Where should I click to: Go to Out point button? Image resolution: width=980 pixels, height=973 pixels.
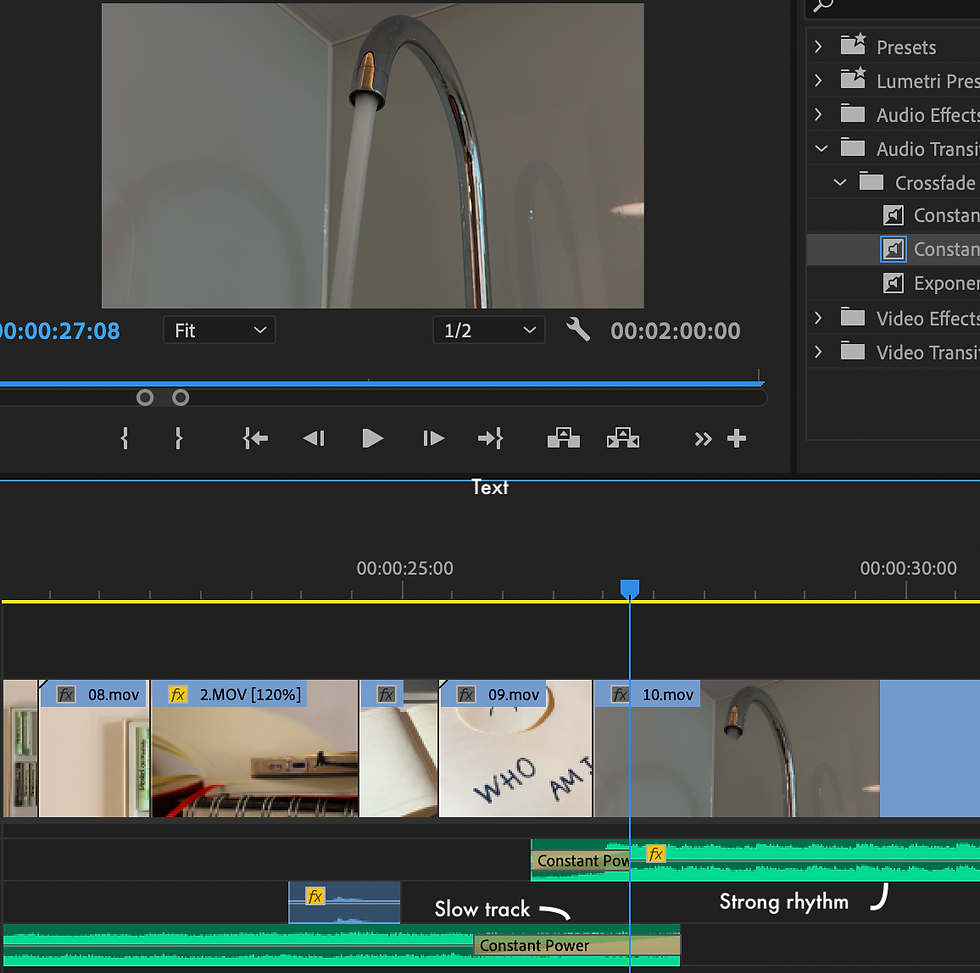(x=491, y=439)
